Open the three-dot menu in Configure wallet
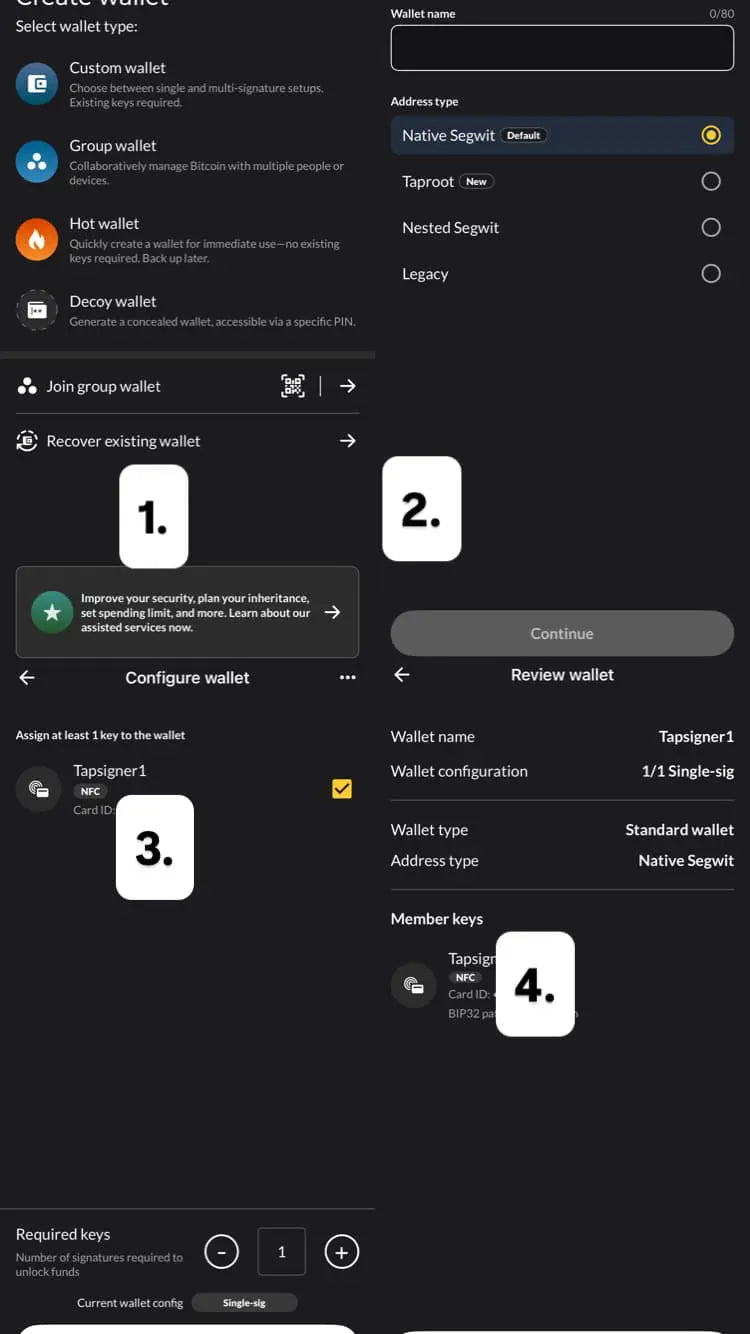 coord(347,678)
